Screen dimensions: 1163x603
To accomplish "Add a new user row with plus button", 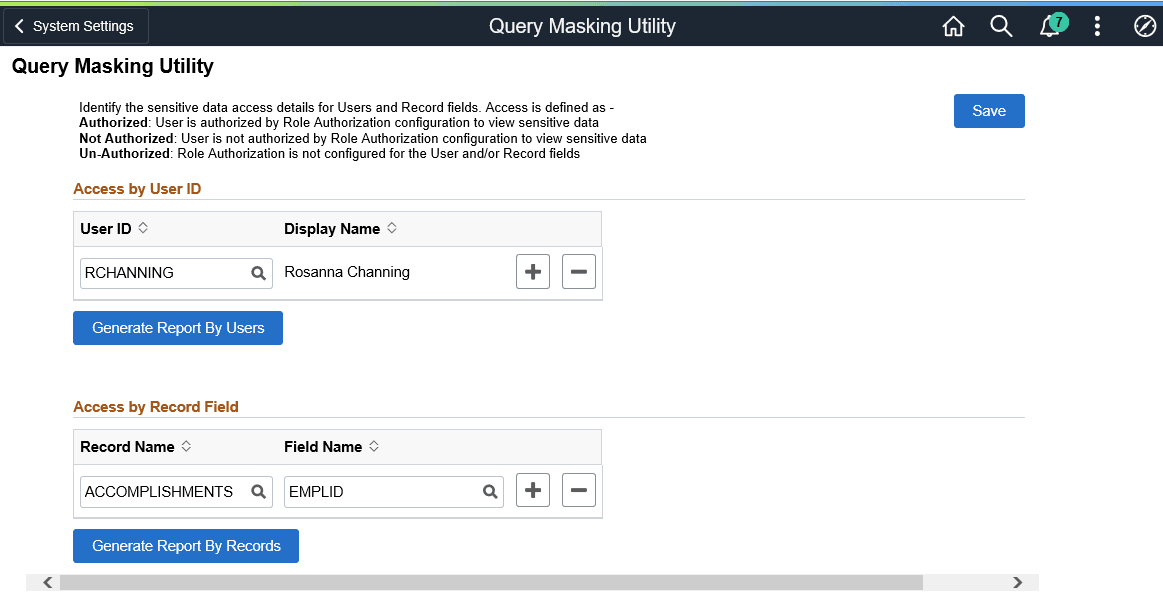I will (532, 271).
